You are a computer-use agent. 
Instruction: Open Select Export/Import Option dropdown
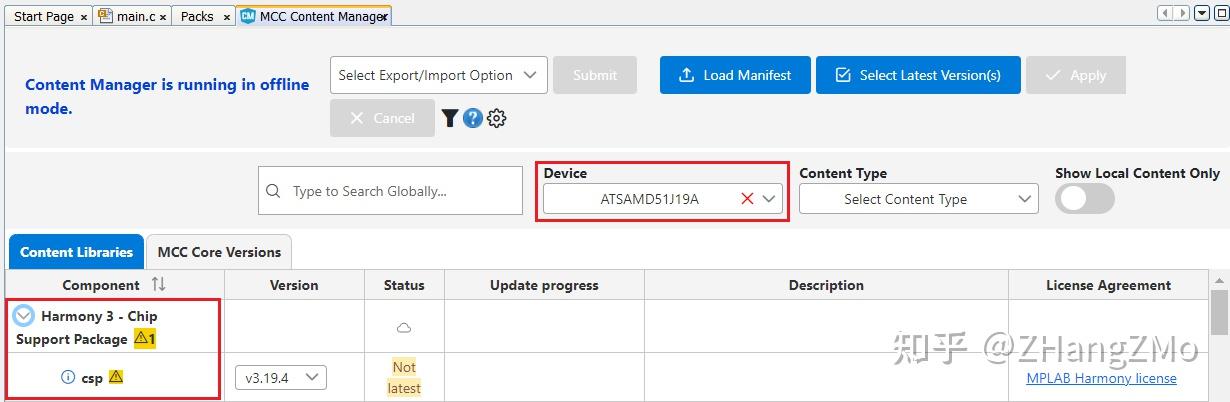439,75
